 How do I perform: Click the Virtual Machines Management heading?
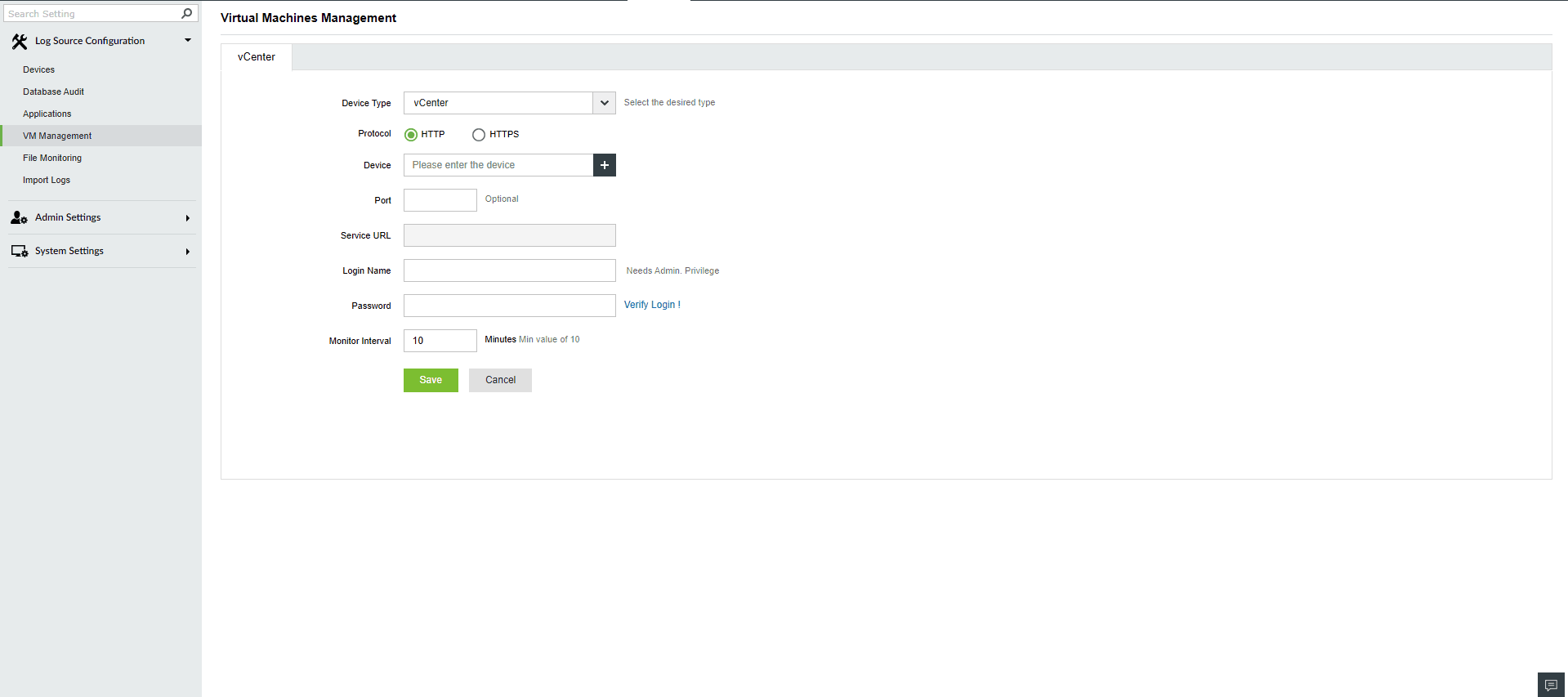tap(308, 18)
